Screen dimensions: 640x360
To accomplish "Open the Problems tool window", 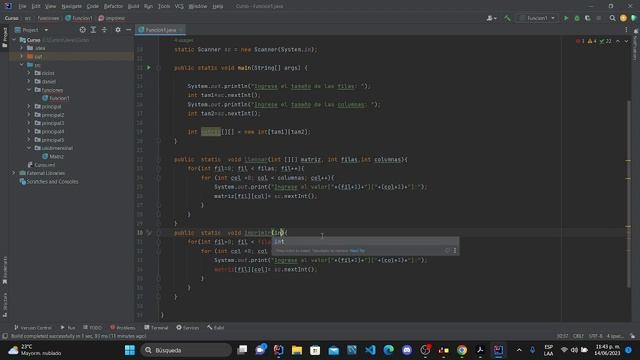I will click(x=123, y=328).
